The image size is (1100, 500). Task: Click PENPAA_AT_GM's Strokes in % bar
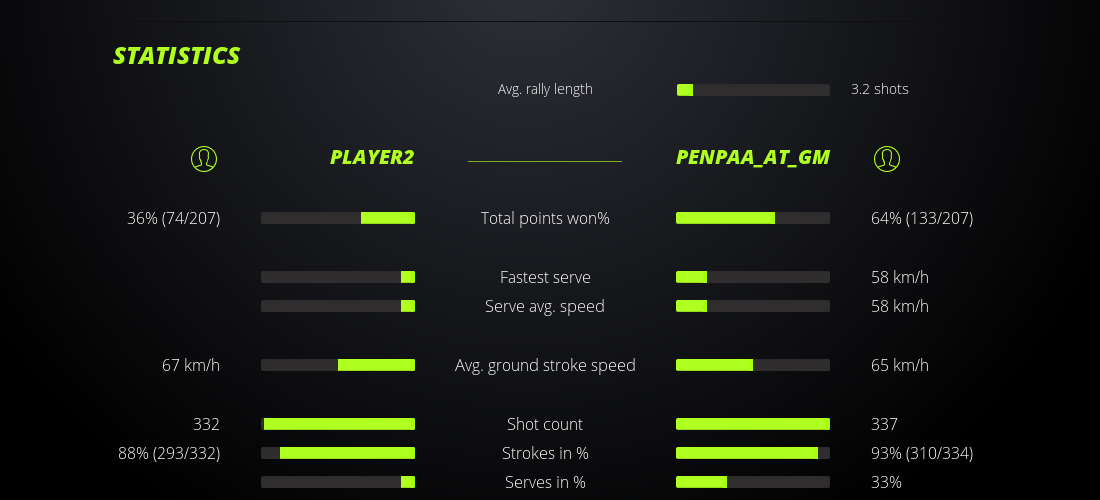[753, 453]
